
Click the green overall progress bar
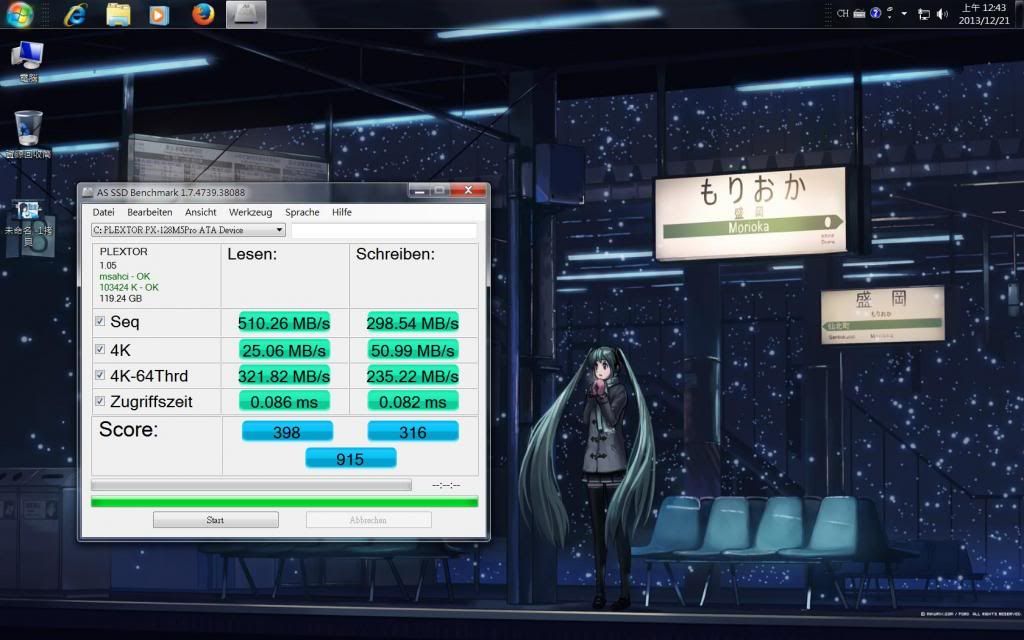(284, 502)
